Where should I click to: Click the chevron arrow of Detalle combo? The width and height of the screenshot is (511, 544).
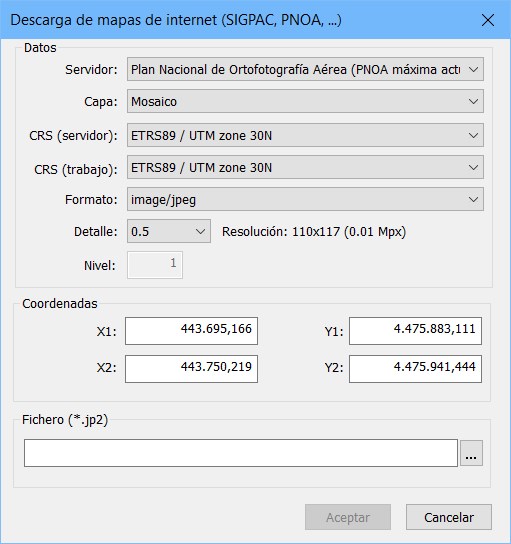[201, 231]
